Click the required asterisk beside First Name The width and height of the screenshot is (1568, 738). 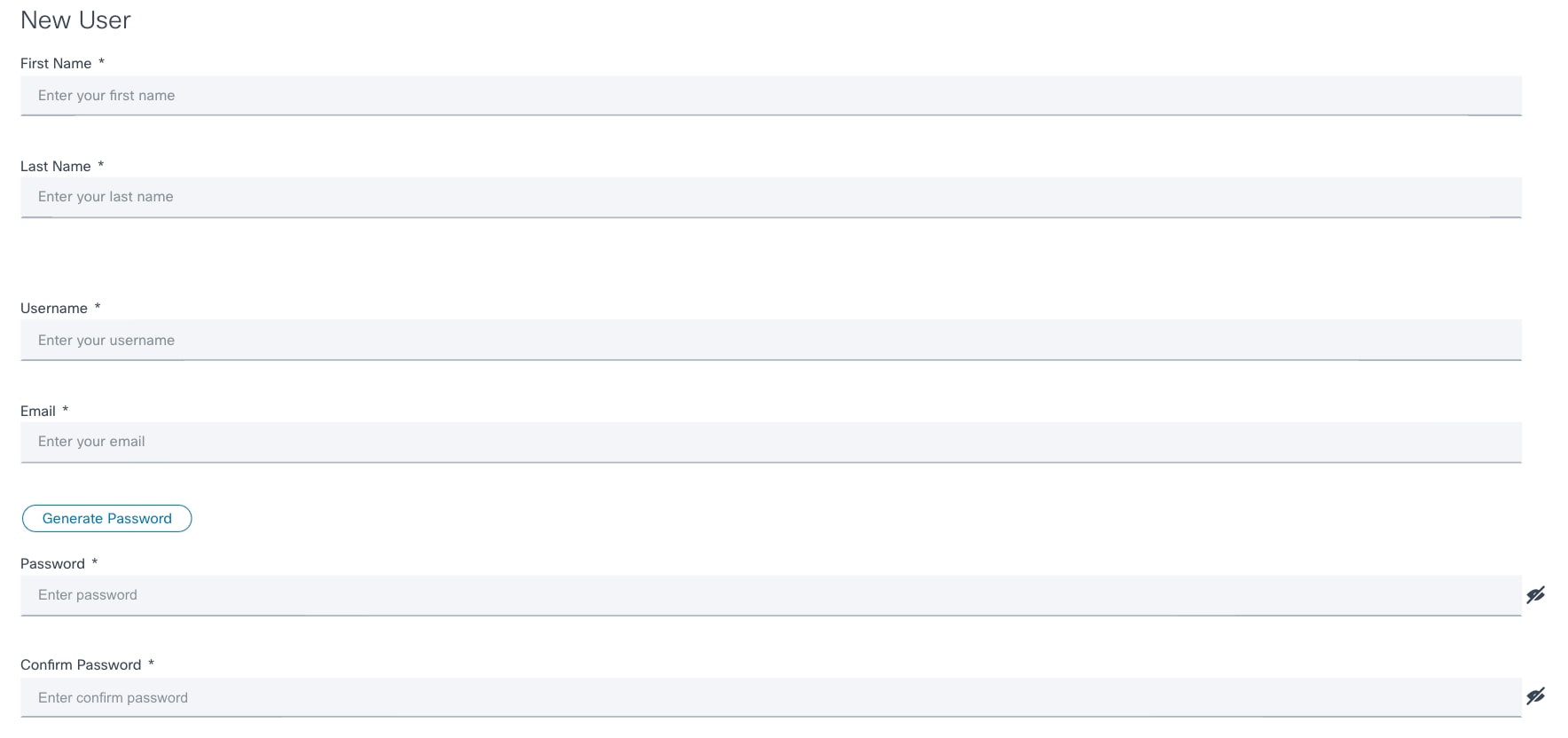pyautogui.click(x=101, y=62)
